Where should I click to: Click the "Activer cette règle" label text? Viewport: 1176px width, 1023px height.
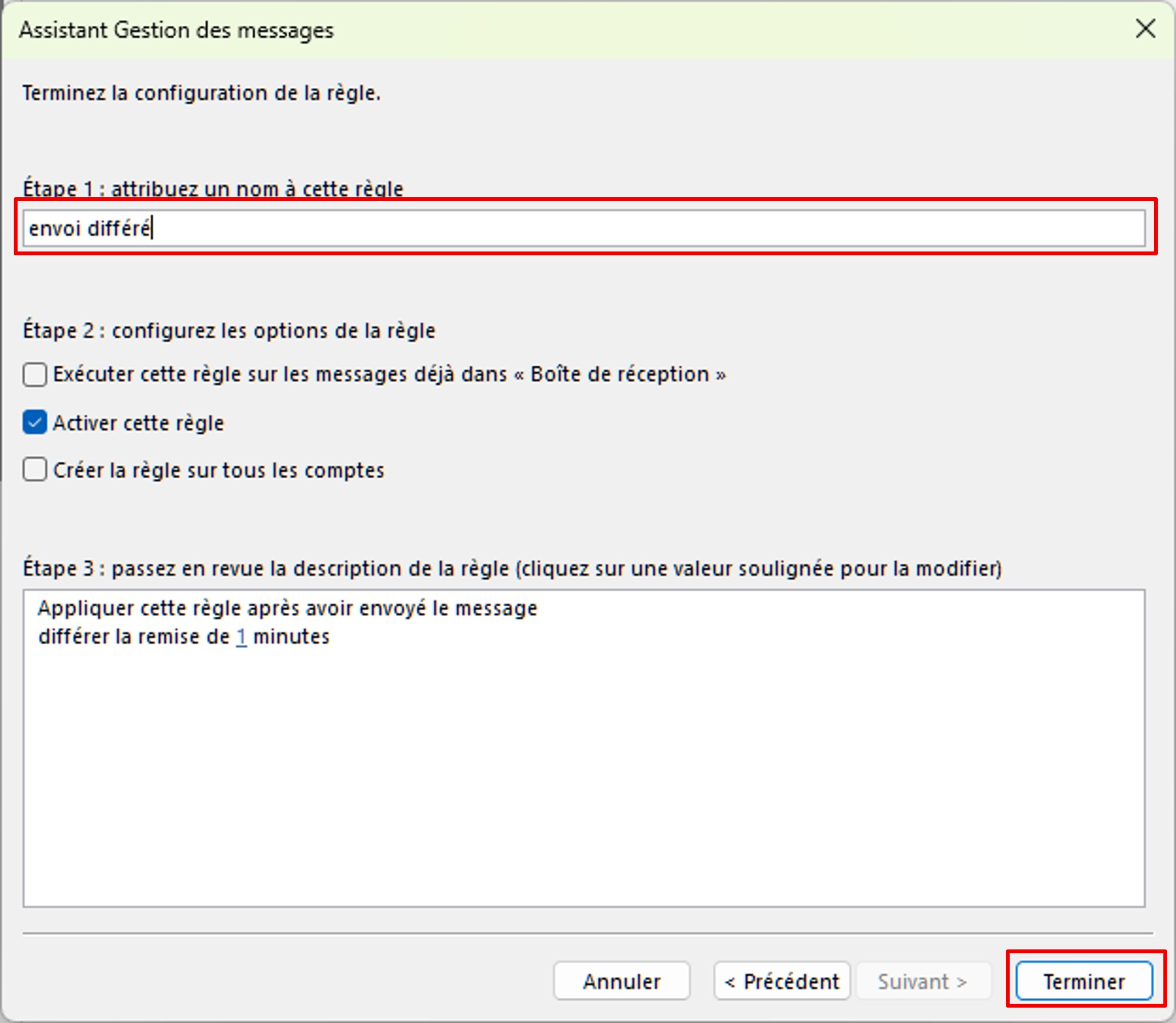pyautogui.click(x=138, y=423)
